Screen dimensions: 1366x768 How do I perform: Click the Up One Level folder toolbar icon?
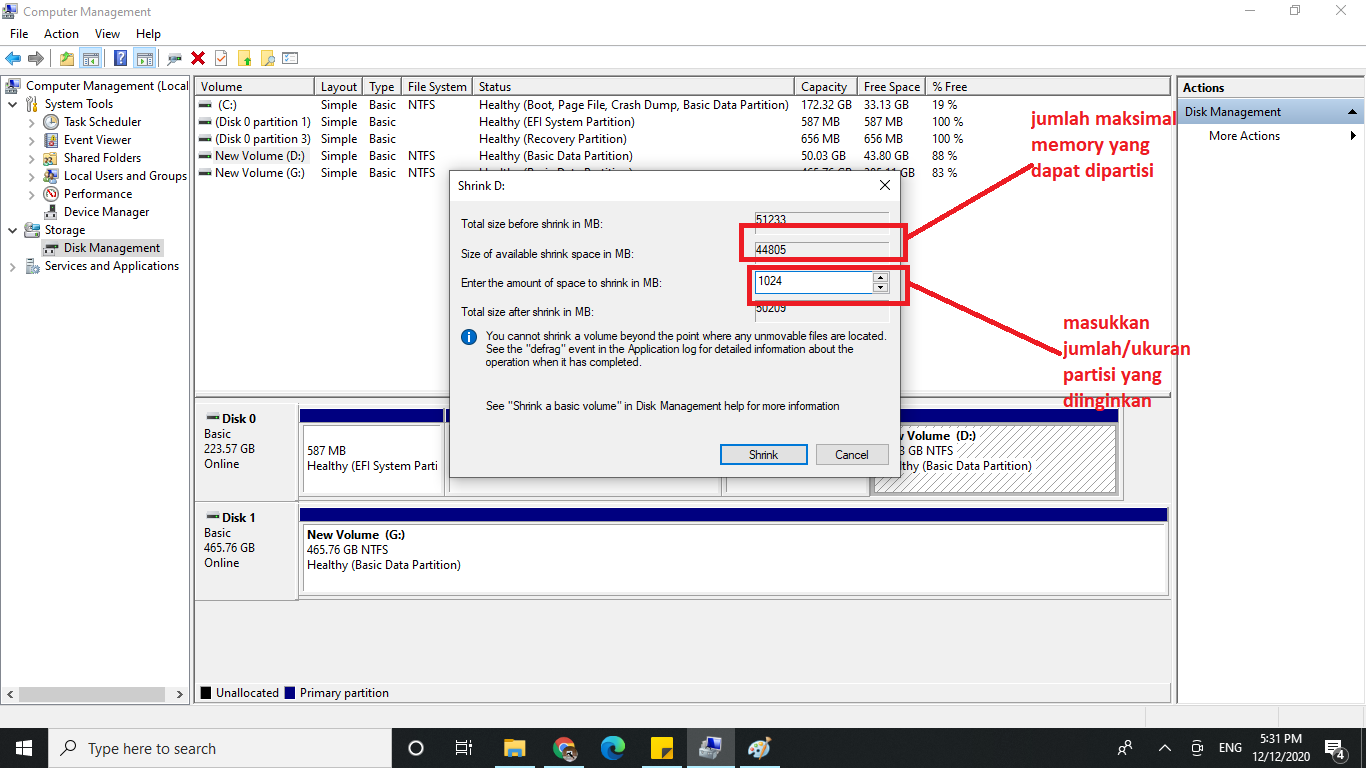point(66,57)
